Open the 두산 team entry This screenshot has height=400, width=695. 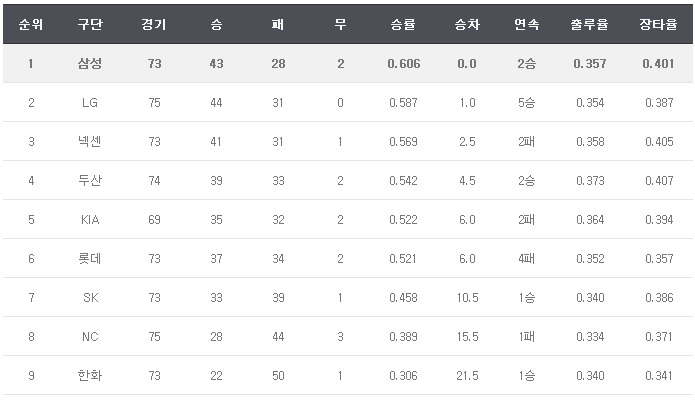(x=90, y=180)
